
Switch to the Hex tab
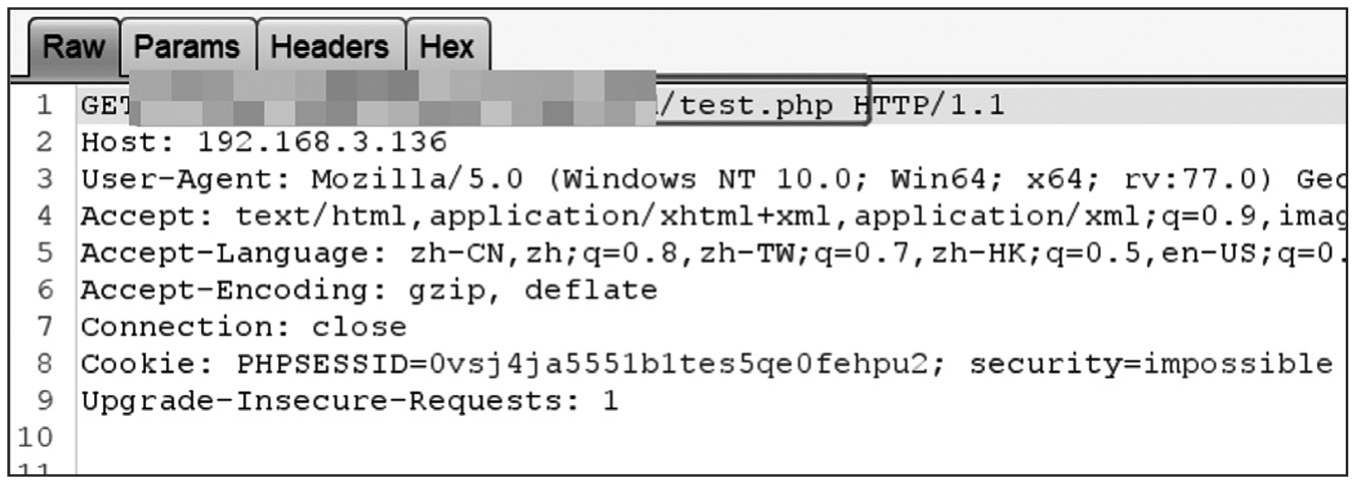[x=447, y=47]
